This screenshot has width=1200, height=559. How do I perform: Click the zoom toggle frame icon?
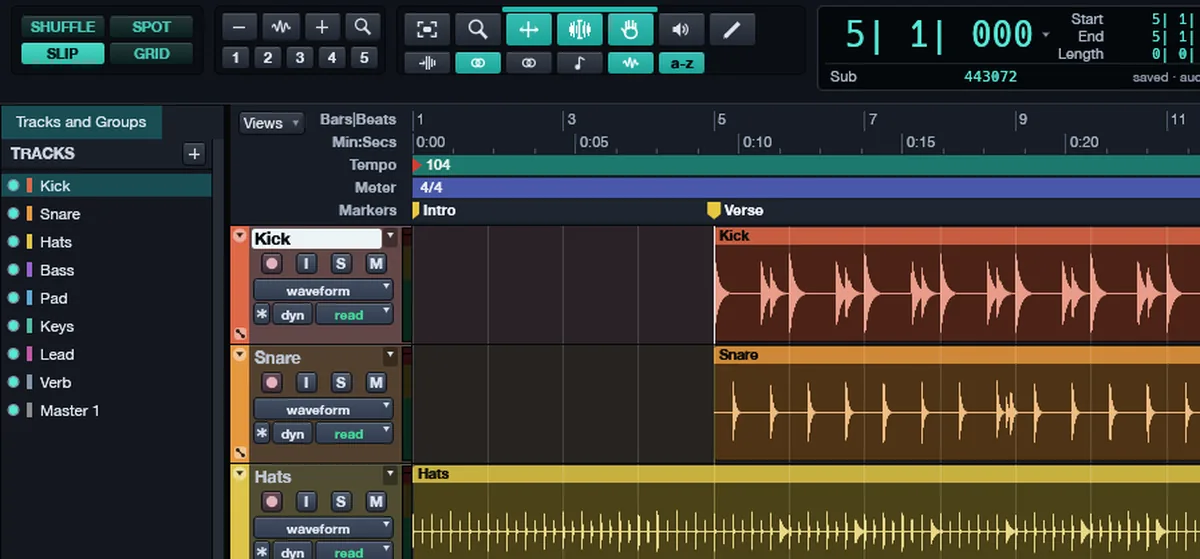(427, 30)
